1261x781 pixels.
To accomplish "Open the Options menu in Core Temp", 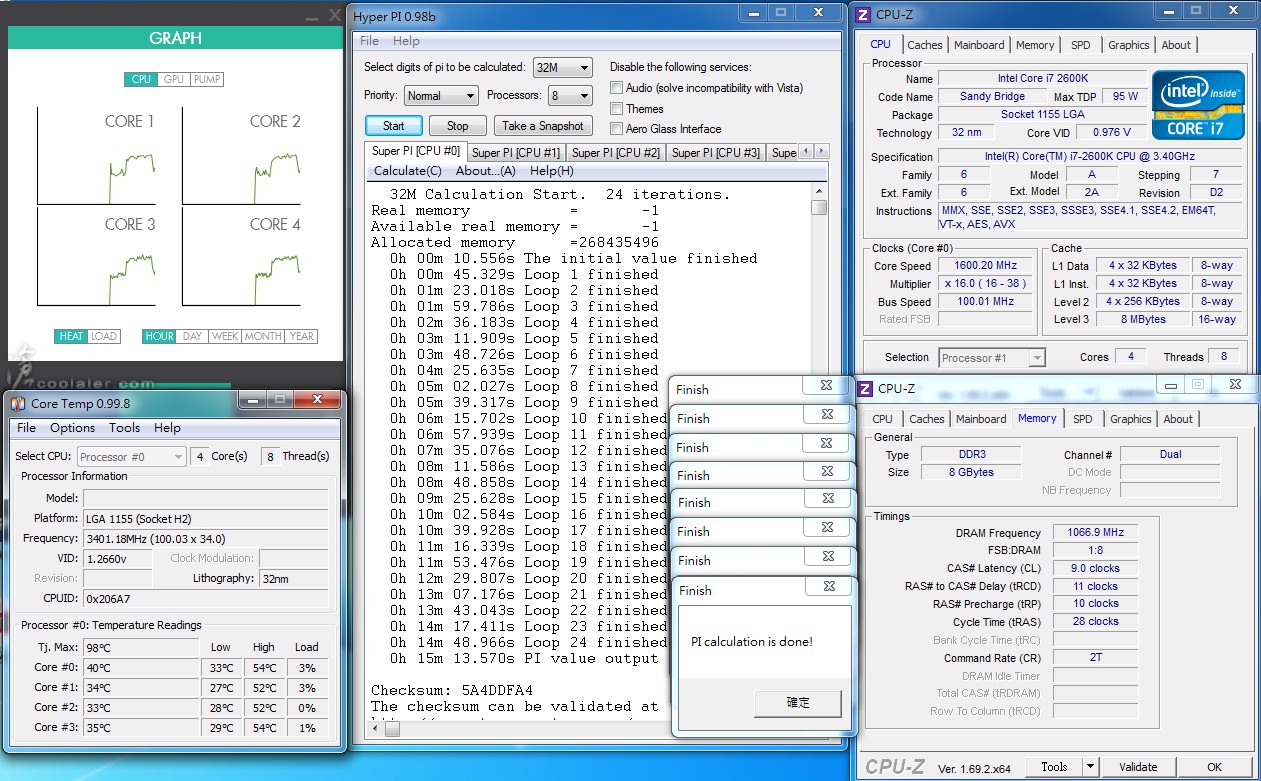I will tap(73, 427).
